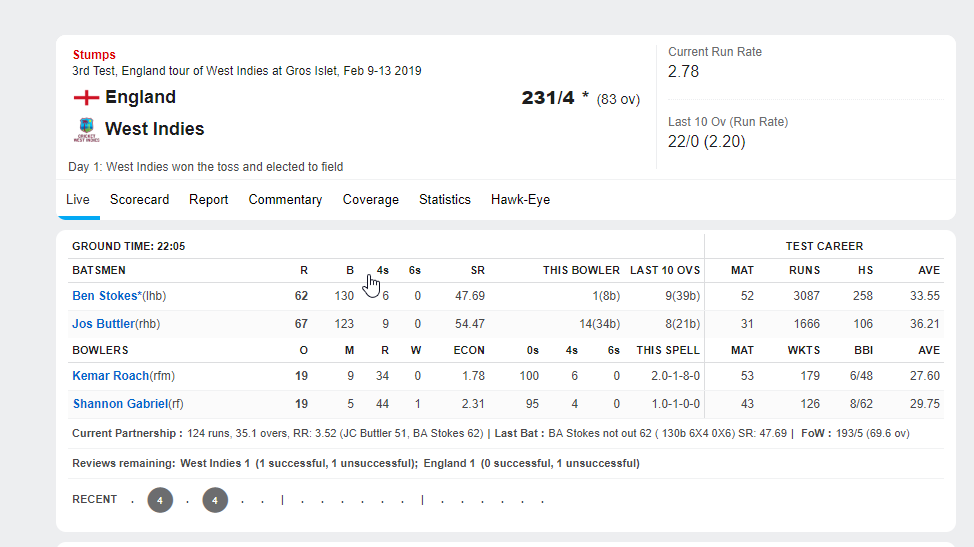Open the Report tab

pyautogui.click(x=209, y=199)
